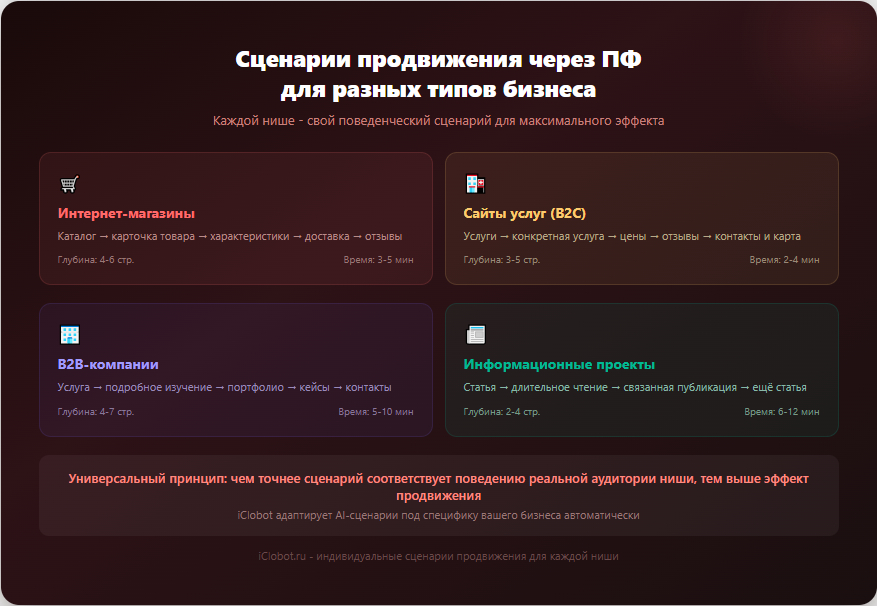877x606 pixels.
Task: Click the iClobot адаптирует AI-сценарии line
Action: click(438, 515)
